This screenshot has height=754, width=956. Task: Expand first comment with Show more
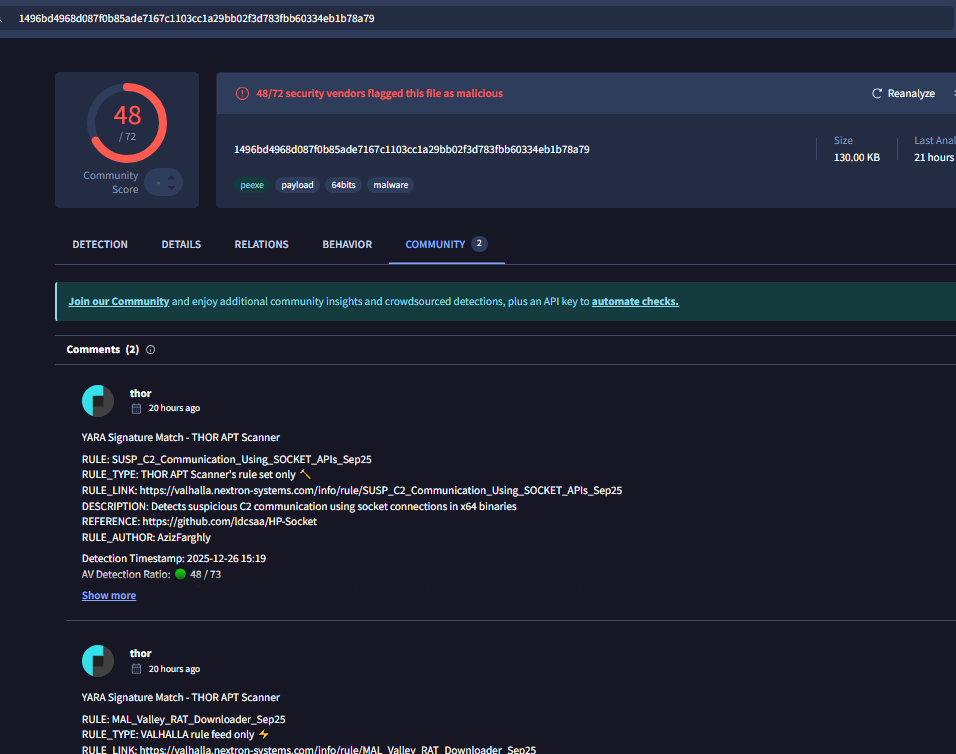[109, 596]
